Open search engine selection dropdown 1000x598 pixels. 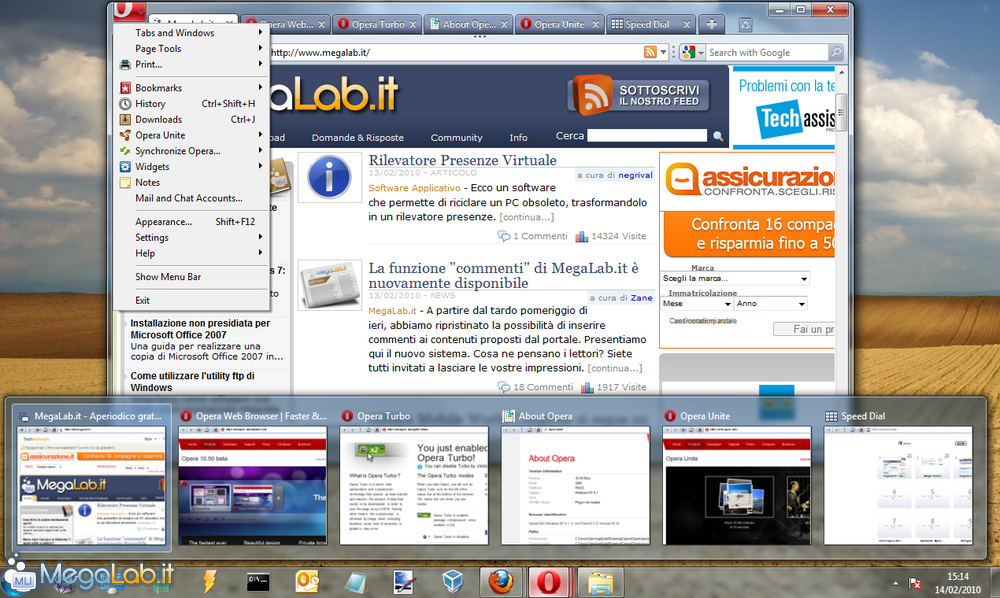point(700,52)
